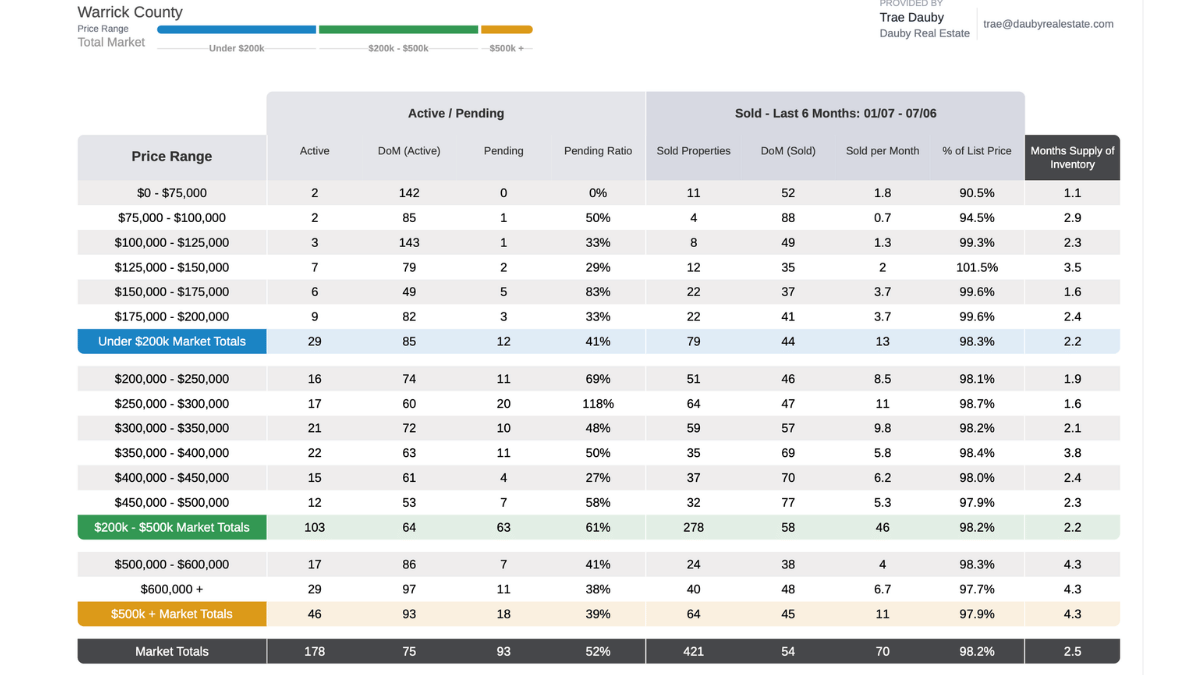The width and height of the screenshot is (1200, 675).
Task: Click the Under $200k Market Totals row label
Action: point(172,342)
